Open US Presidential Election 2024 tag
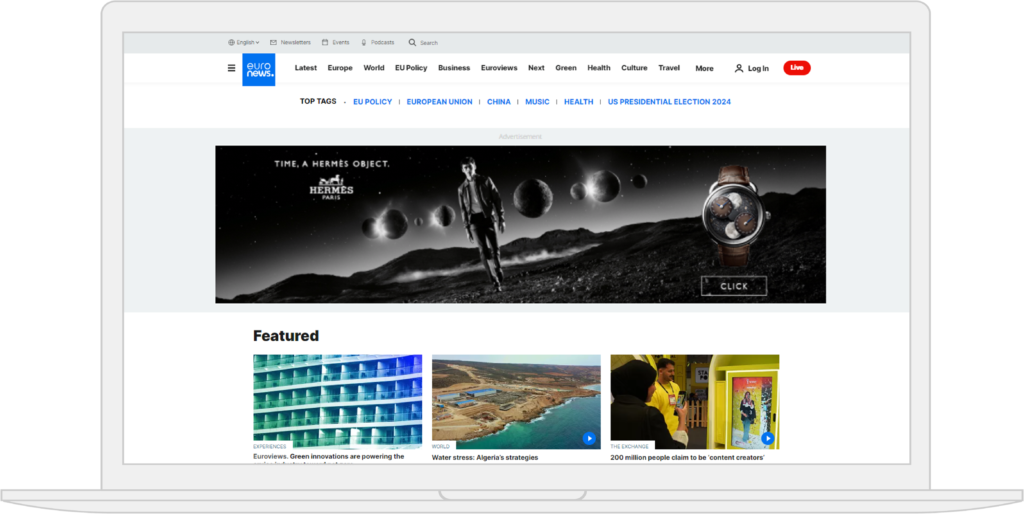The image size is (1024, 514). 669,102
